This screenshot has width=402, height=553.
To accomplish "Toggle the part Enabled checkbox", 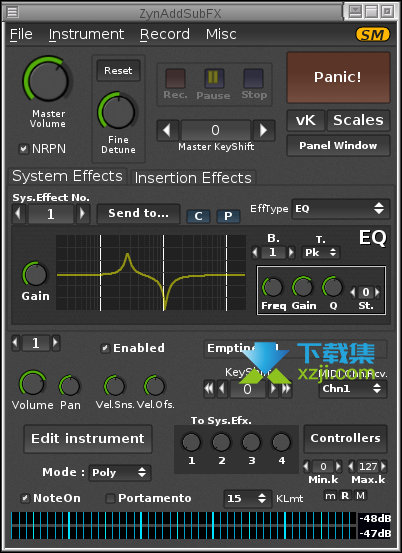I will pyautogui.click(x=105, y=348).
